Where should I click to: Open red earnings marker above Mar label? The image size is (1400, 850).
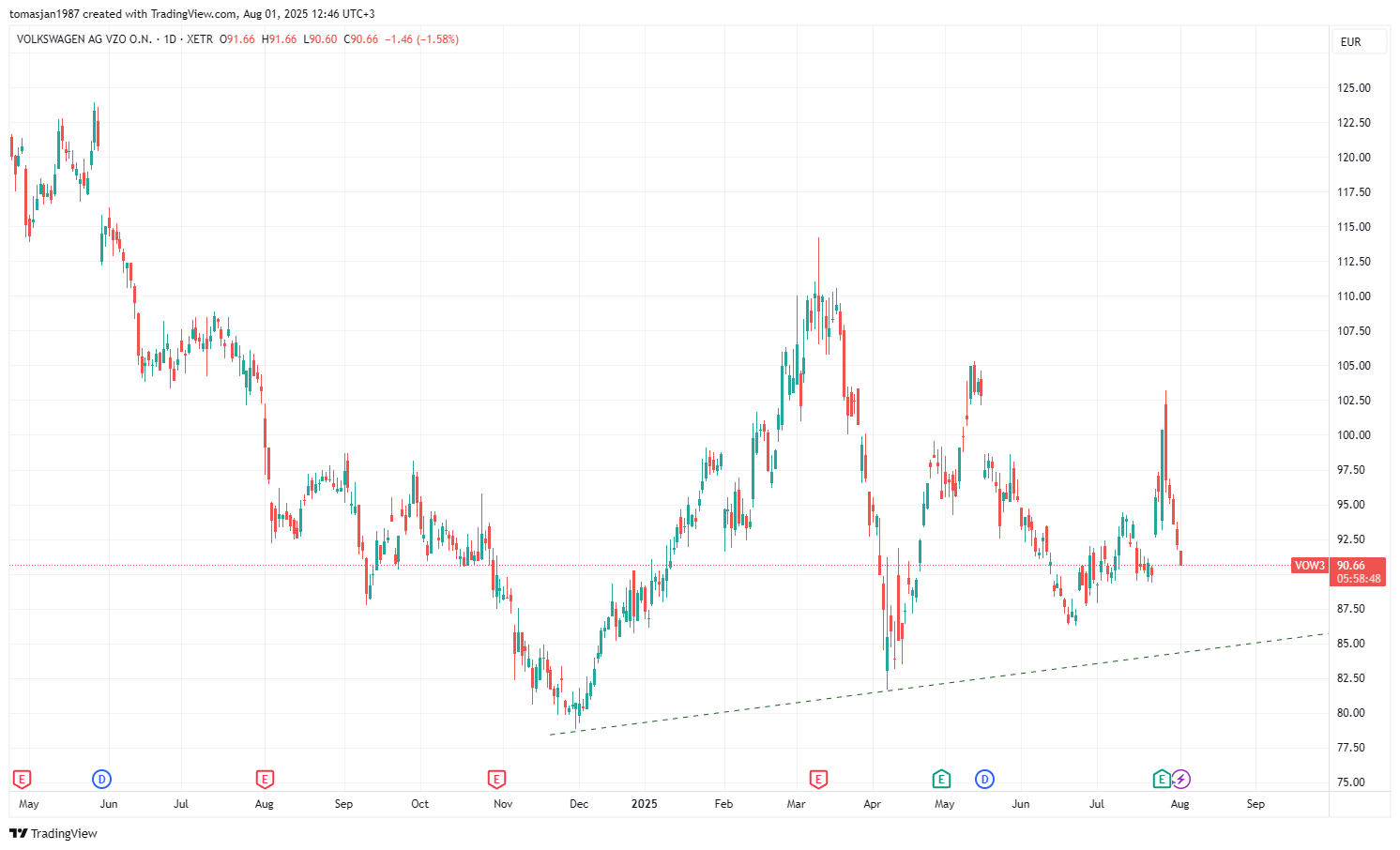click(818, 779)
